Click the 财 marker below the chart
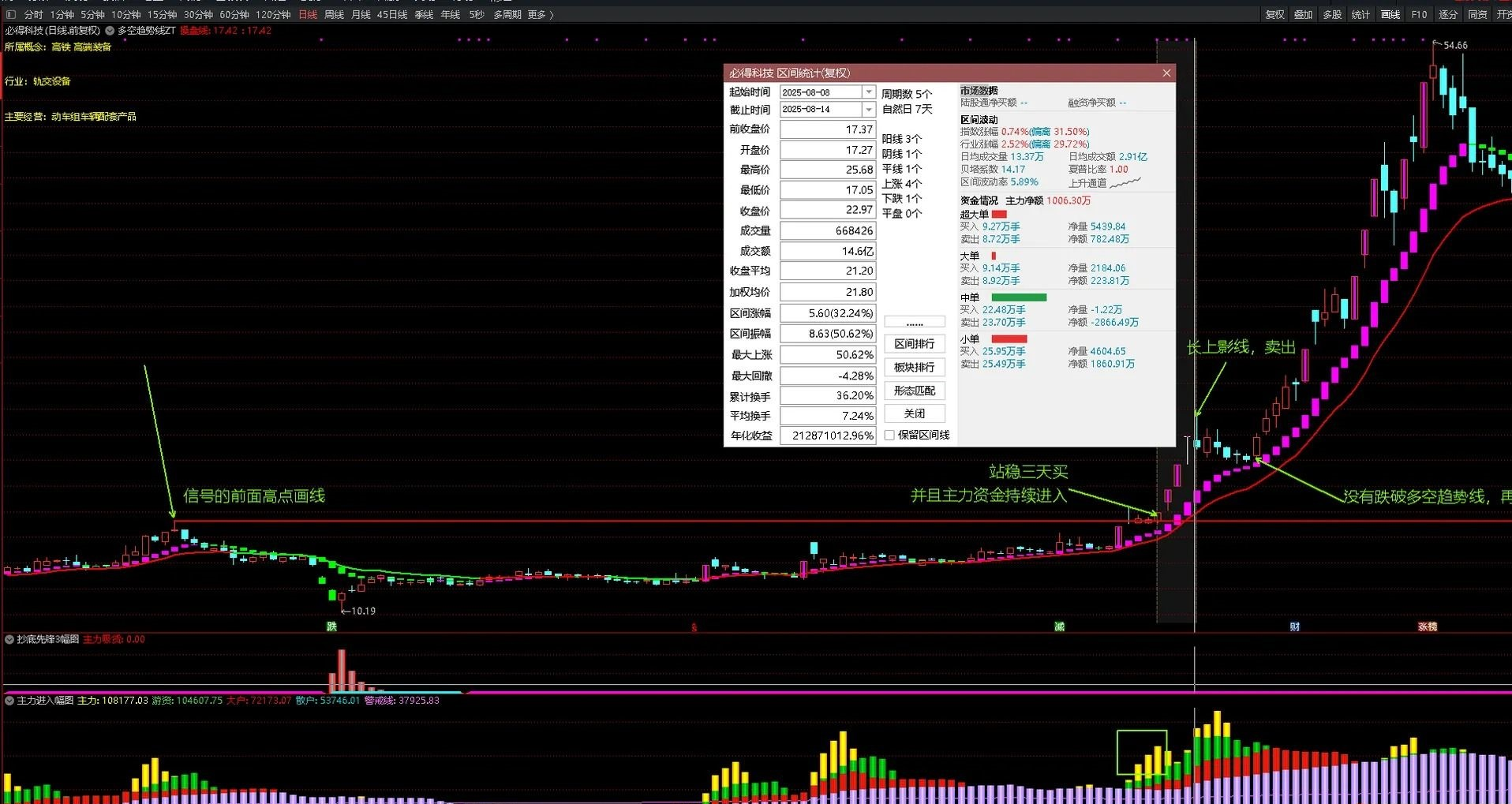Screen dimensions: 1512x804 1294,626
